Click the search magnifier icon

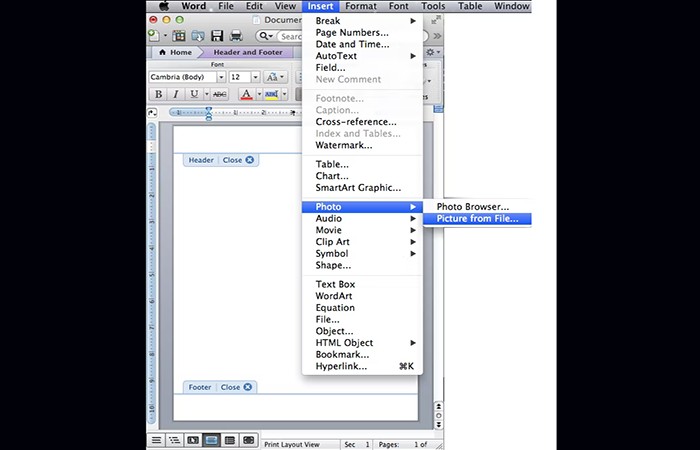click(x=263, y=36)
